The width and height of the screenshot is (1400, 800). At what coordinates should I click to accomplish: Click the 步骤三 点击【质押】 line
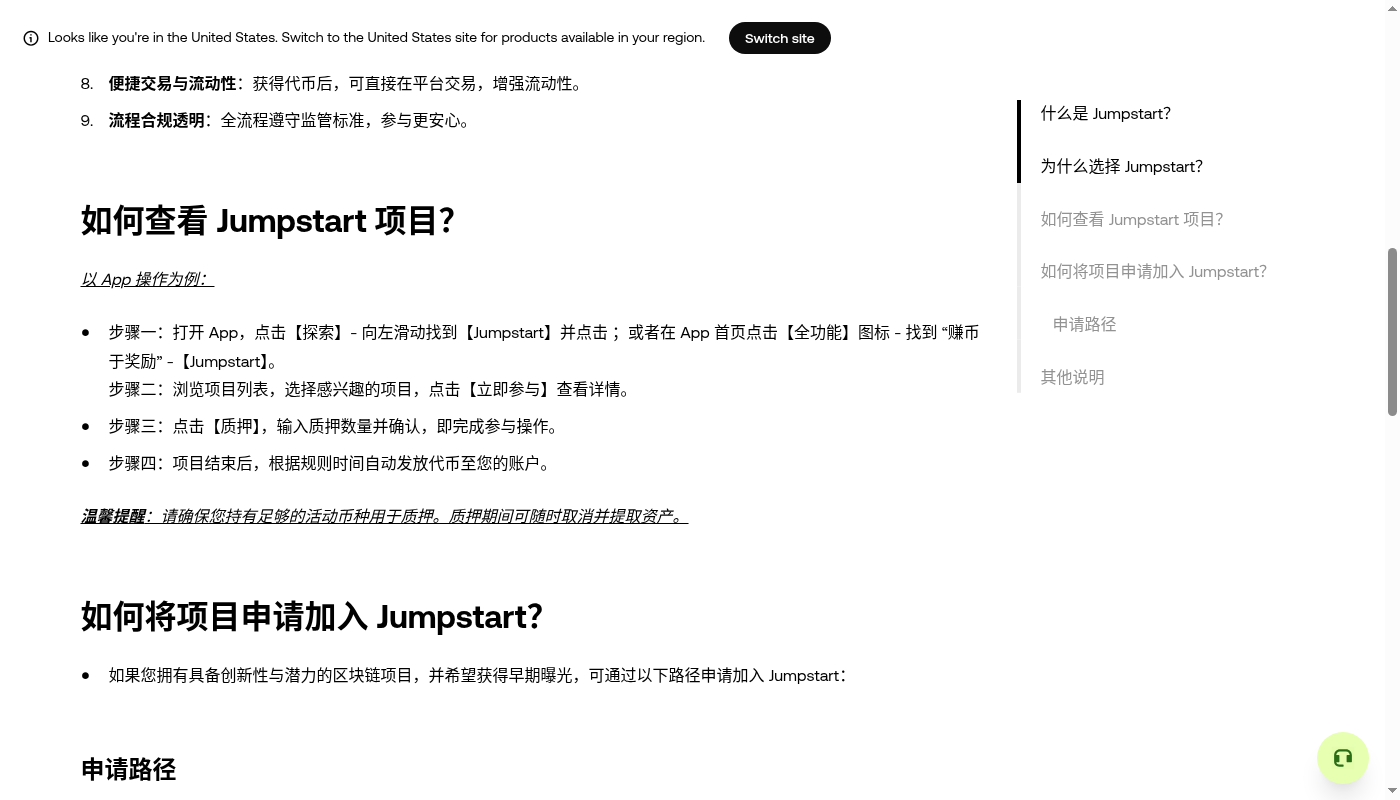(x=336, y=426)
